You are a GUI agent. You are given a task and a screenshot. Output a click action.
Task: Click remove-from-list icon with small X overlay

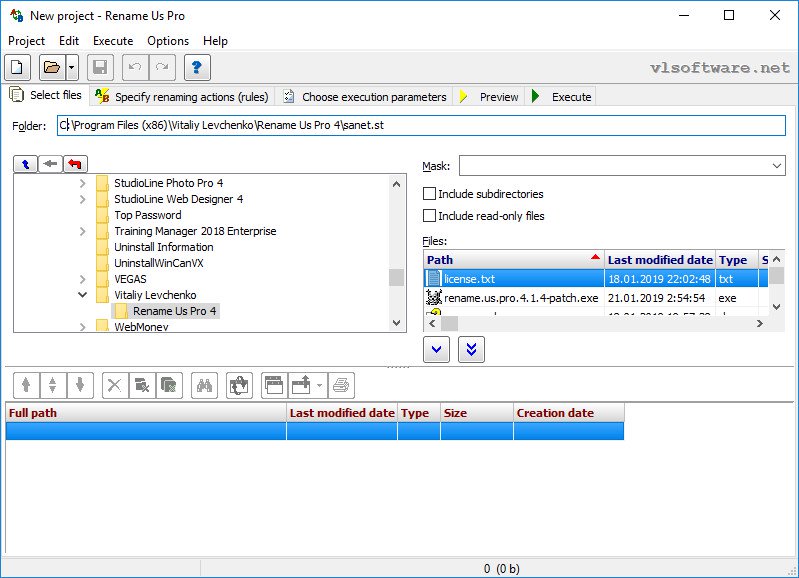pos(142,385)
